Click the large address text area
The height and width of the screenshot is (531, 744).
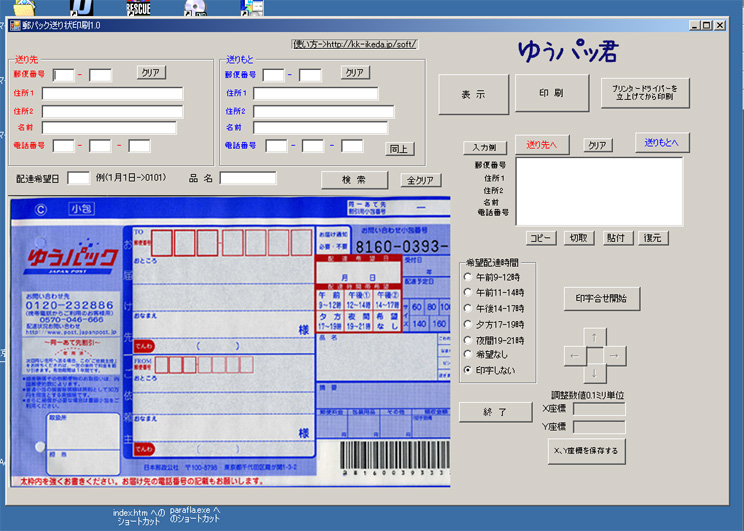point(599,191)
